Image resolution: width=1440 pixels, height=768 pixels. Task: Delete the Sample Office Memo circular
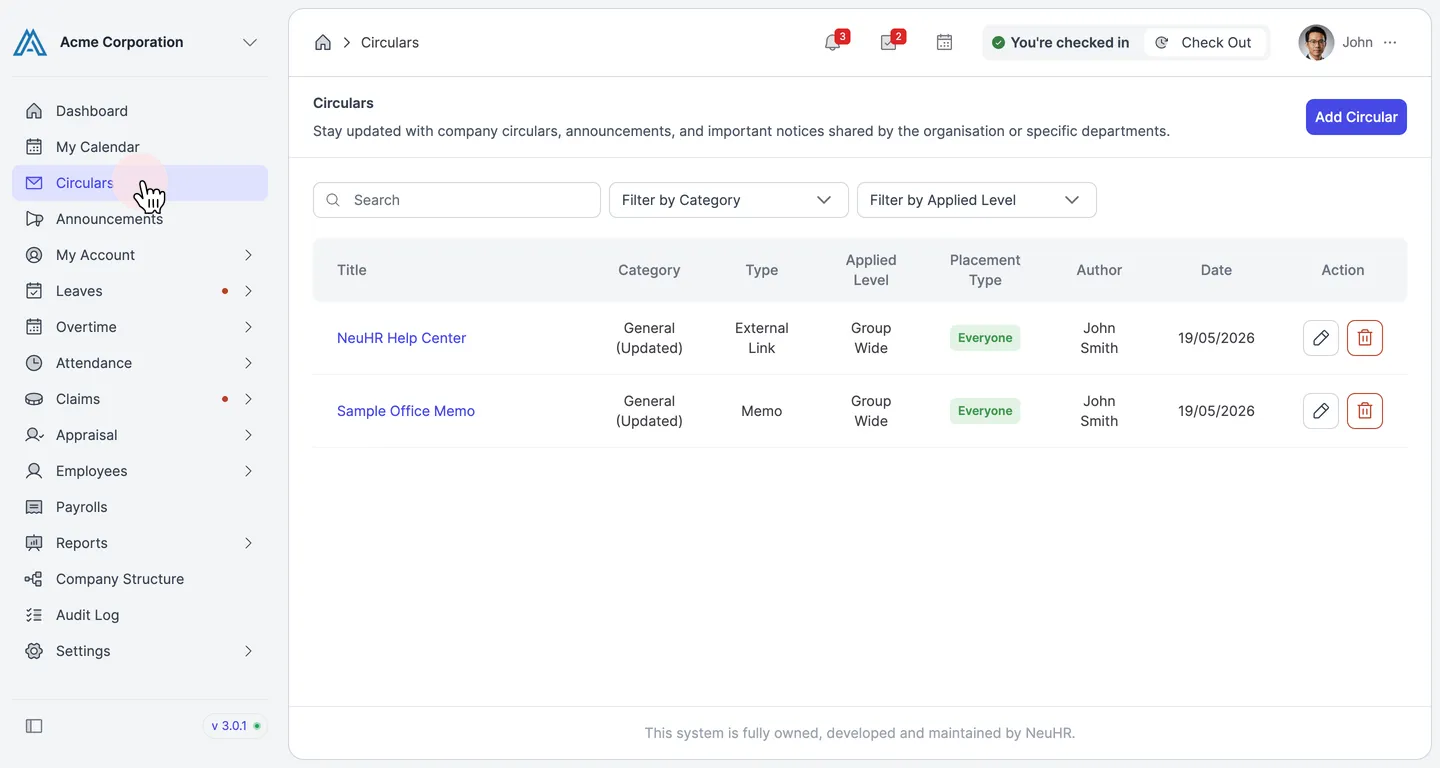tap(1365, 411)
